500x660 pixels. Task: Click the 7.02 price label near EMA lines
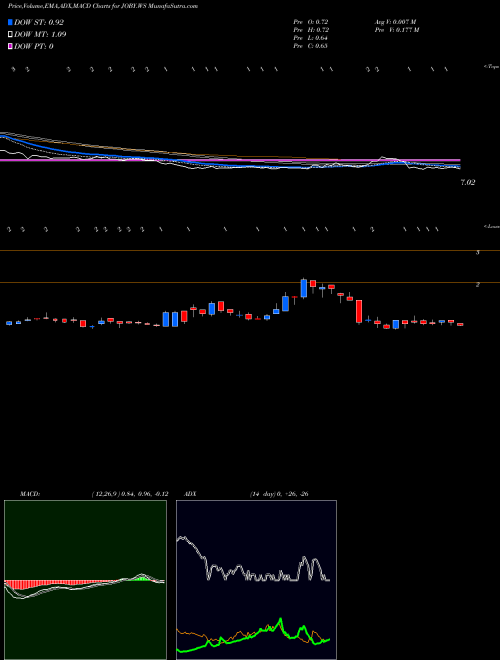pyautogui.click(x=468, y=182)
